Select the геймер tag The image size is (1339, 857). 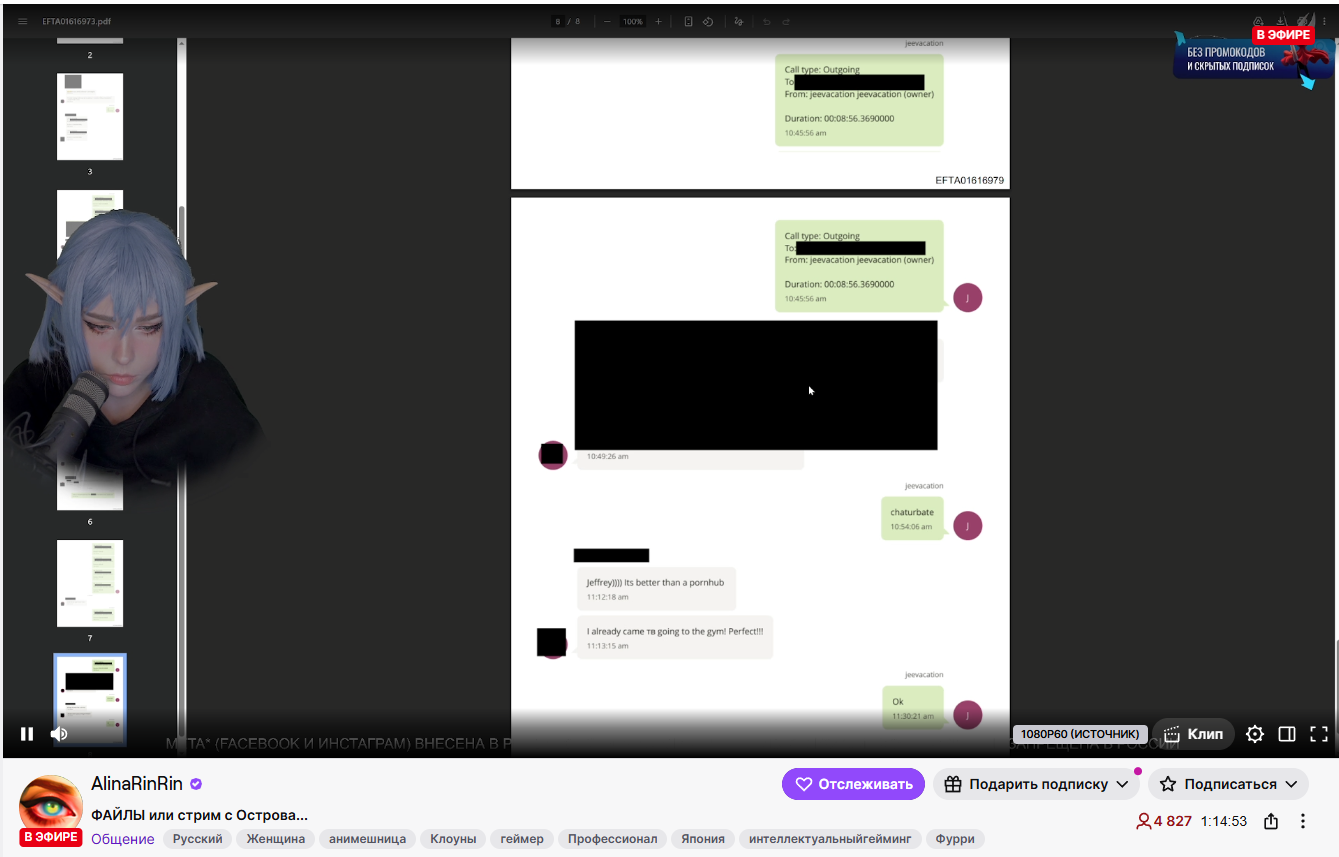(x=522, y=839)
